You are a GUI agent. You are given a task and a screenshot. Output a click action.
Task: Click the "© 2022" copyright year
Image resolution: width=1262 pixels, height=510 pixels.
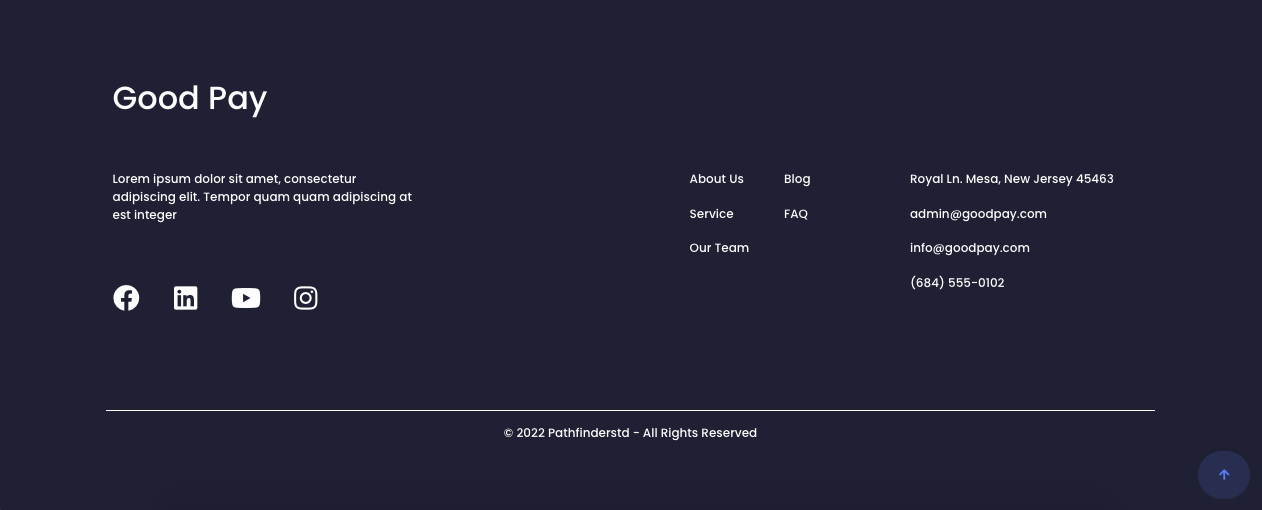point(525,433)
